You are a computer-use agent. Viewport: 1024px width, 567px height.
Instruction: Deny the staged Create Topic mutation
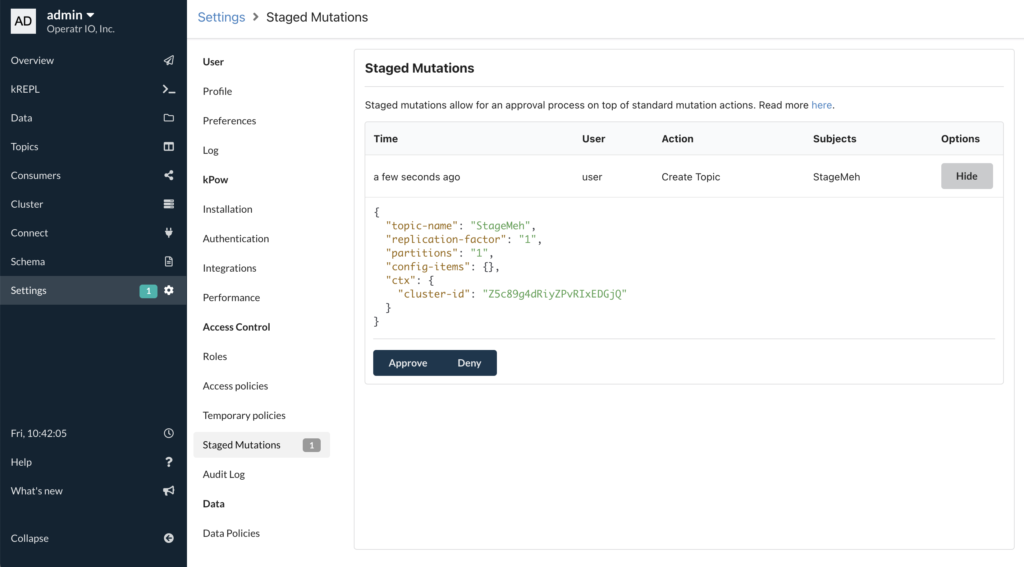coord(469,363)
